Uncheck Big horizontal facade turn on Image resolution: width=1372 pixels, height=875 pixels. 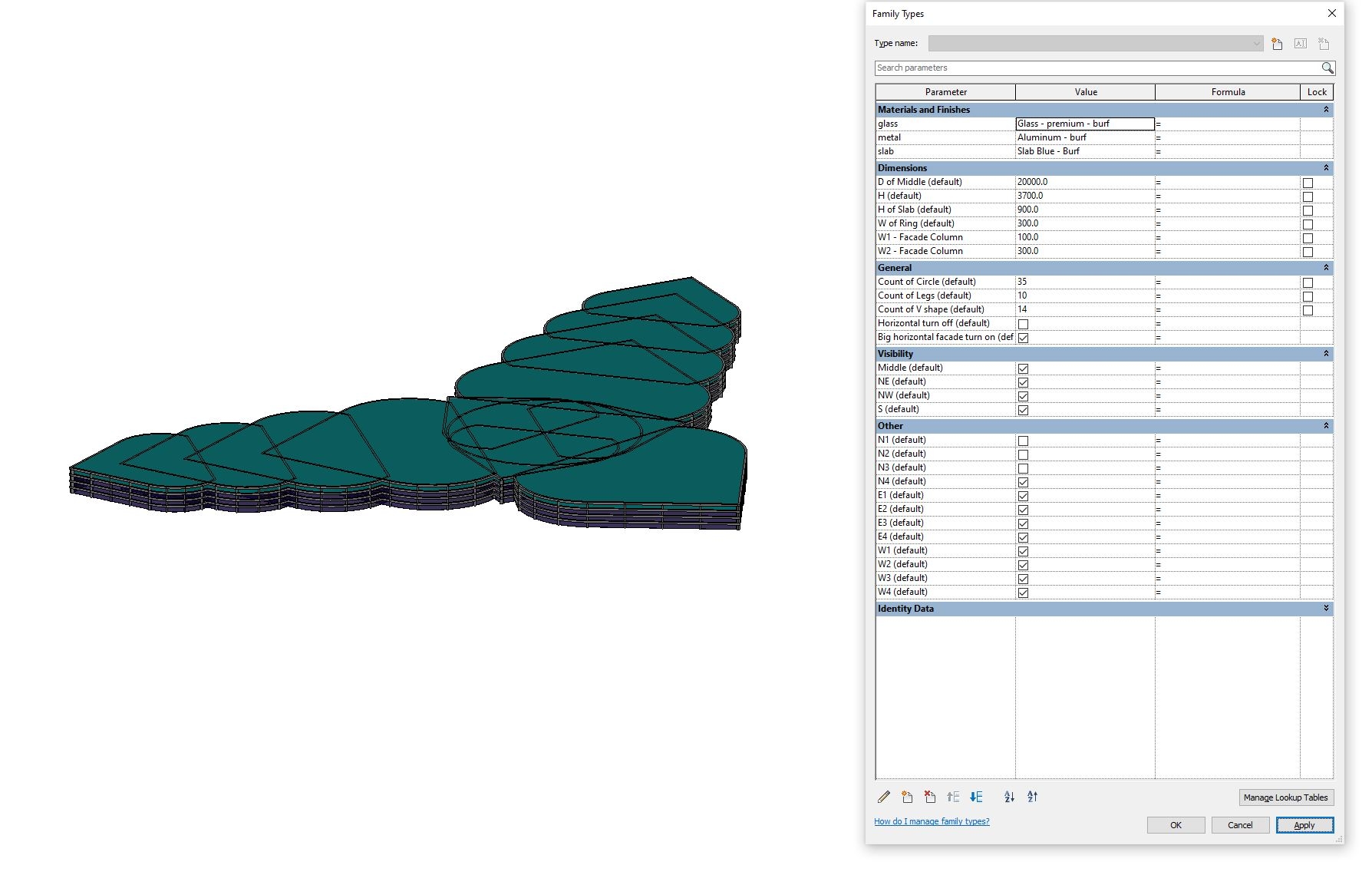1022,338
